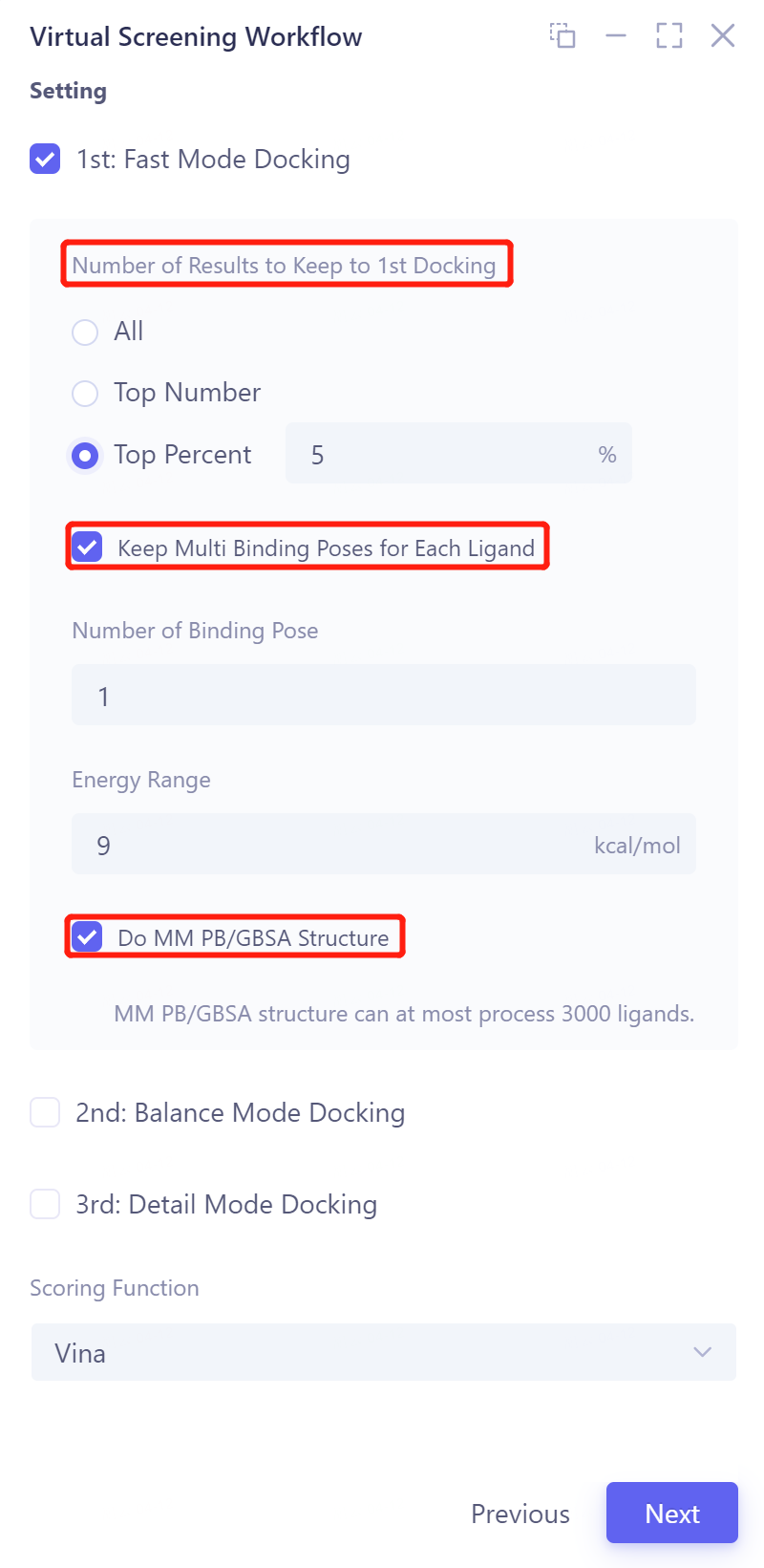This screenshot has width=764, height=1568.
Task: Go back with the Previous button
Action: pos(520,1514)
